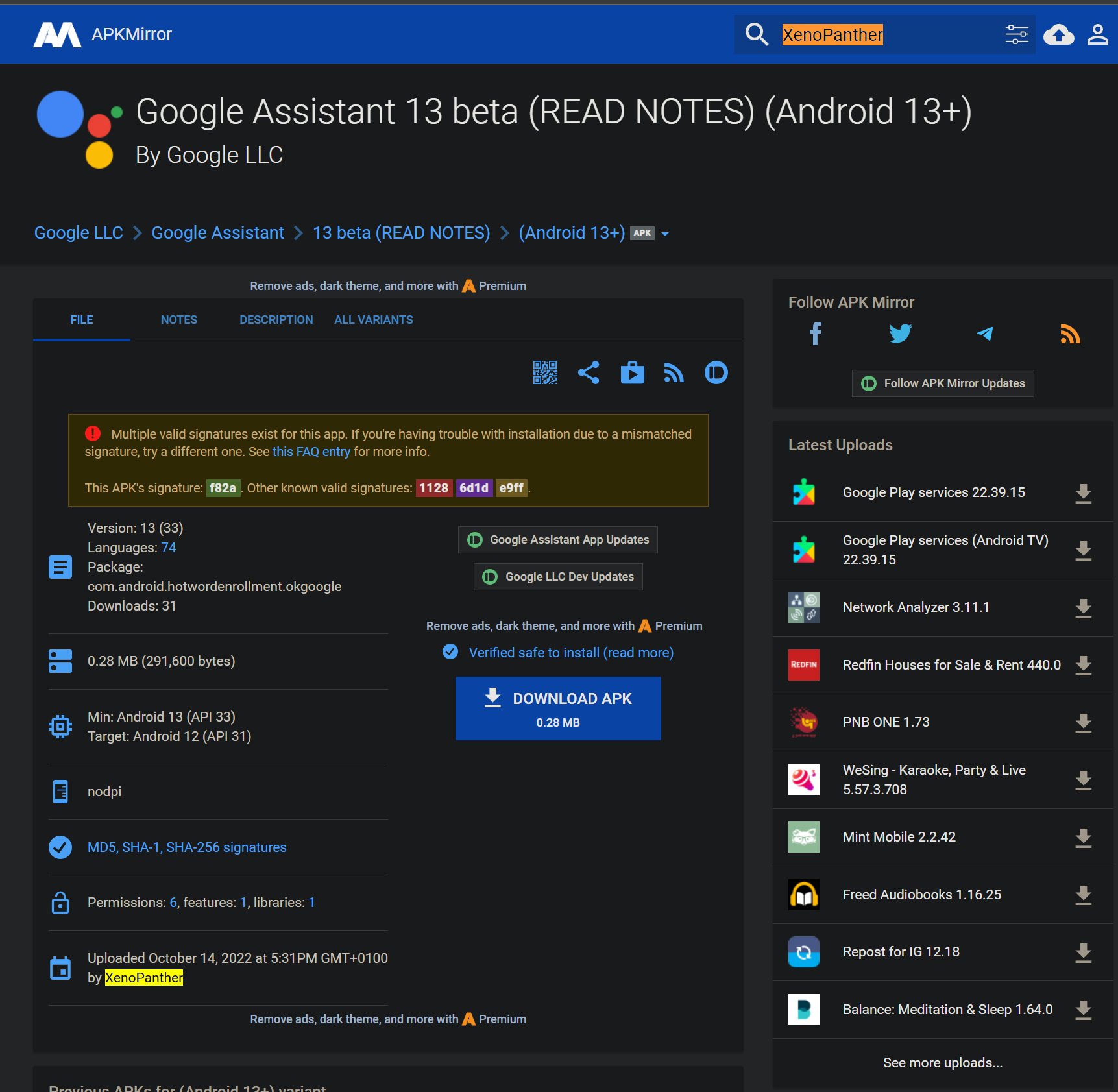Image resolution: width=1118 pixels, height=1092 pixels.
Task: Click the e9ff signature badge
Action: tap(512, 488)
